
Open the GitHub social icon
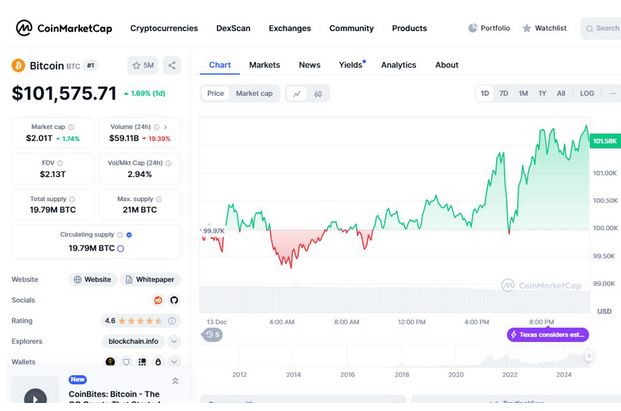click(173, 300)
